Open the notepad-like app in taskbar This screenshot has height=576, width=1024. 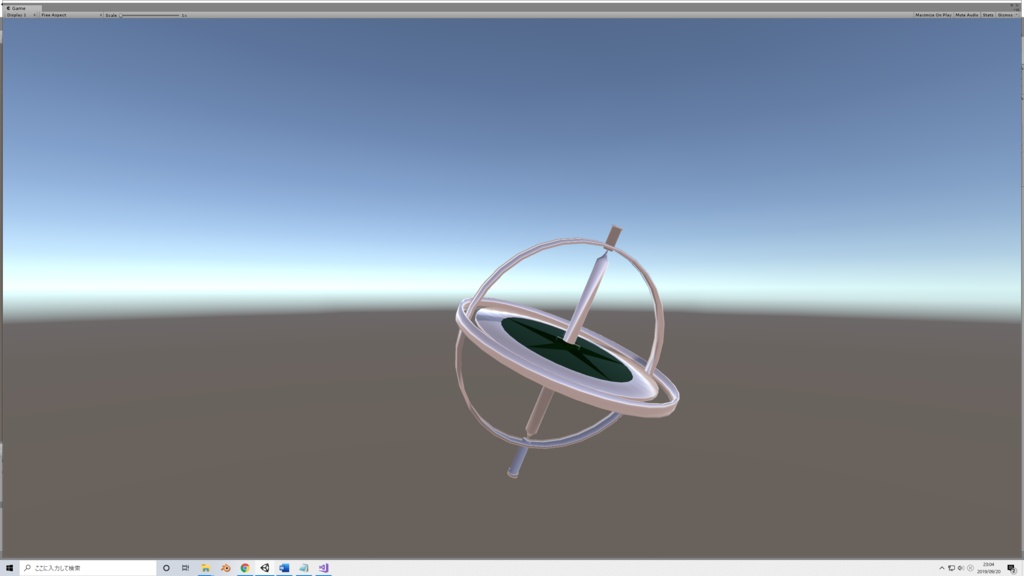coord(304,568)
